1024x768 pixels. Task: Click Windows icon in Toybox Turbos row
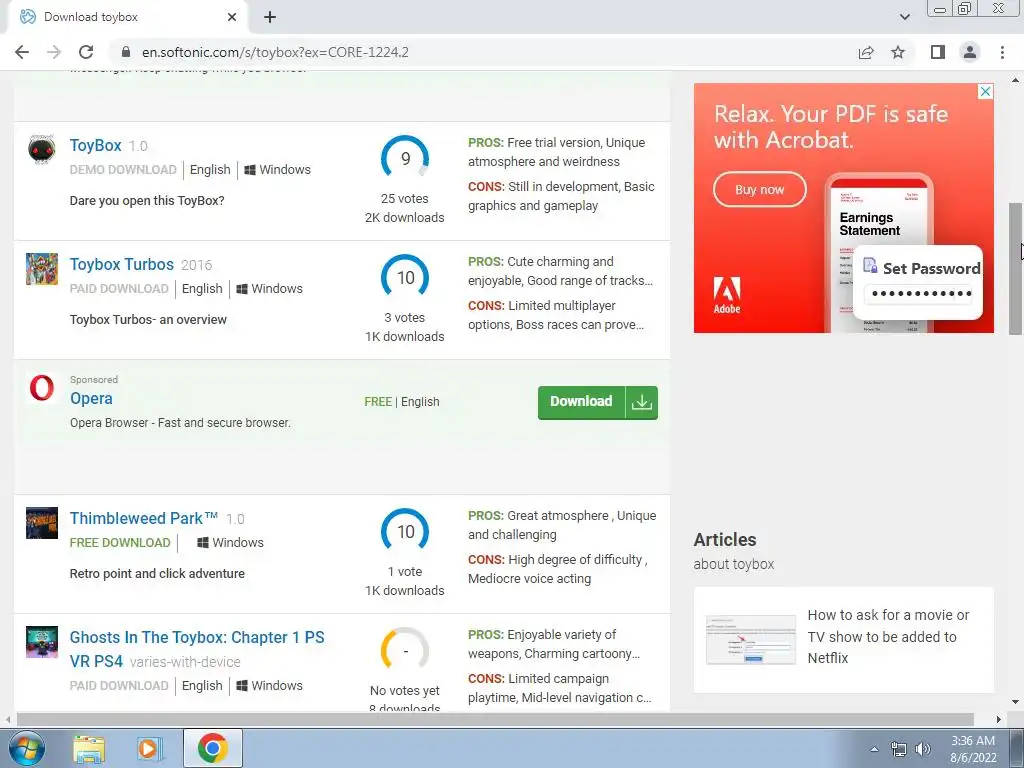coord(242,289)
